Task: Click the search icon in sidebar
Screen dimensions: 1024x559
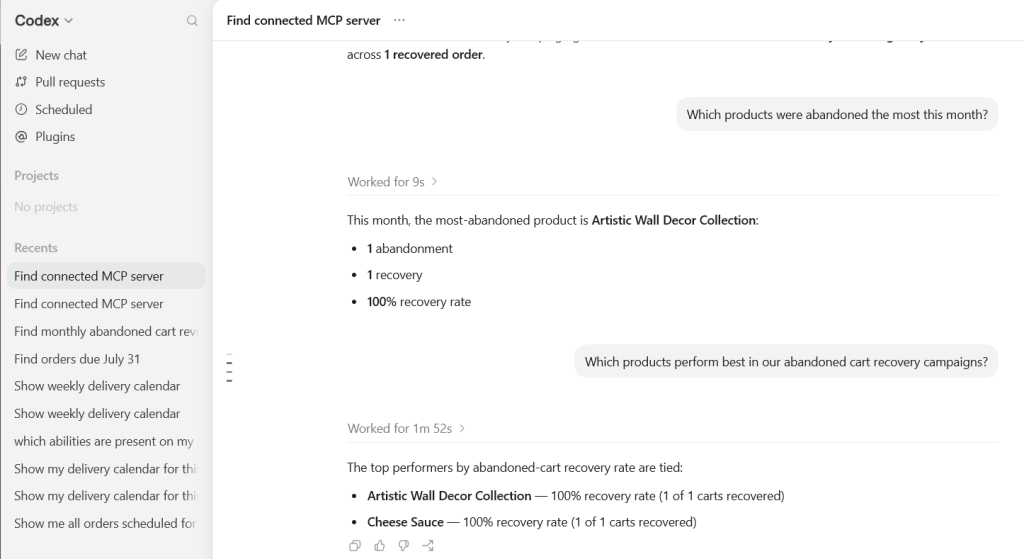Action: pyautogui.click(x=192, y=21)
